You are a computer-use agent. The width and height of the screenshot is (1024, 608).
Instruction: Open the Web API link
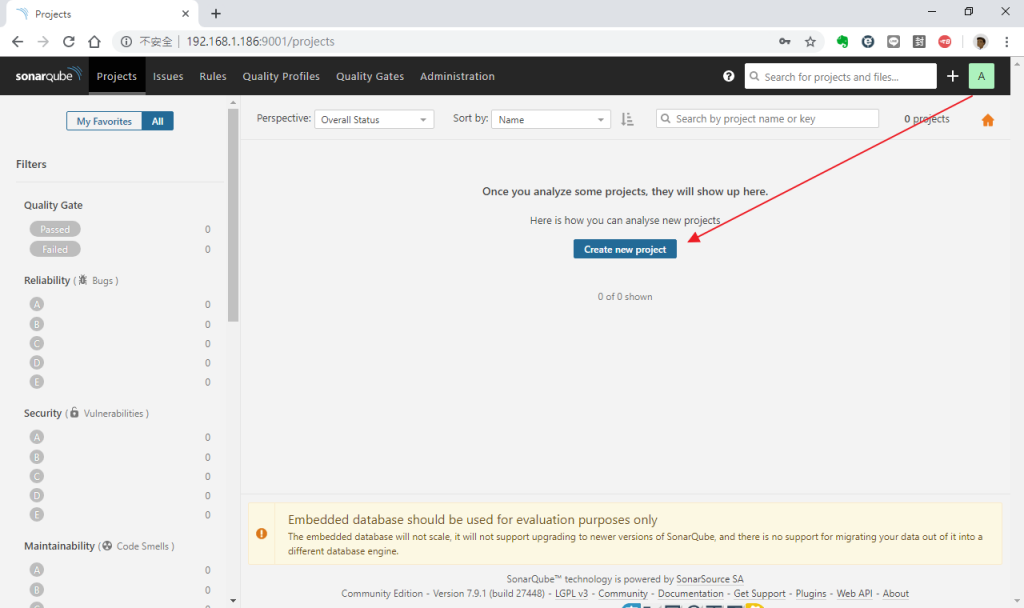click(854, 594)
